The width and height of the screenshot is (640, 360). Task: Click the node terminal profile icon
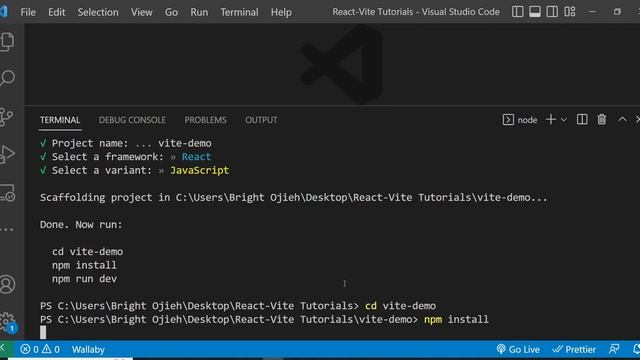tap(508, 120)
